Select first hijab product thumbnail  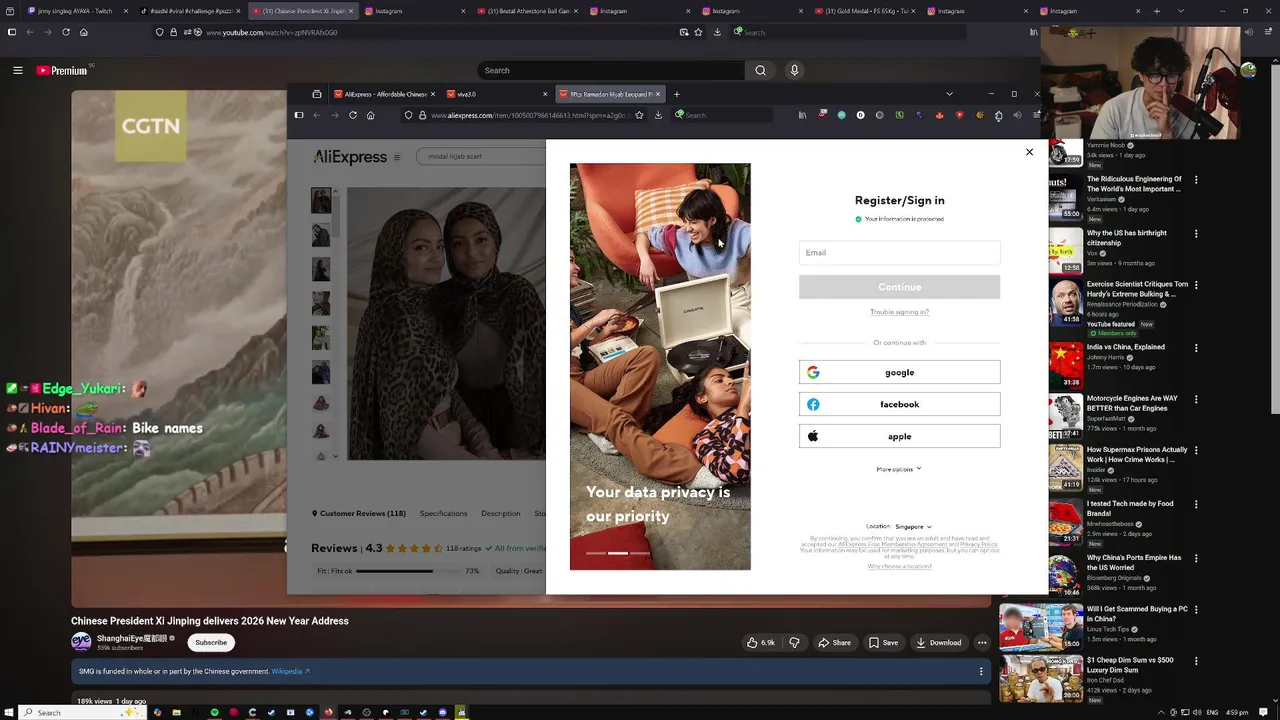320,200
